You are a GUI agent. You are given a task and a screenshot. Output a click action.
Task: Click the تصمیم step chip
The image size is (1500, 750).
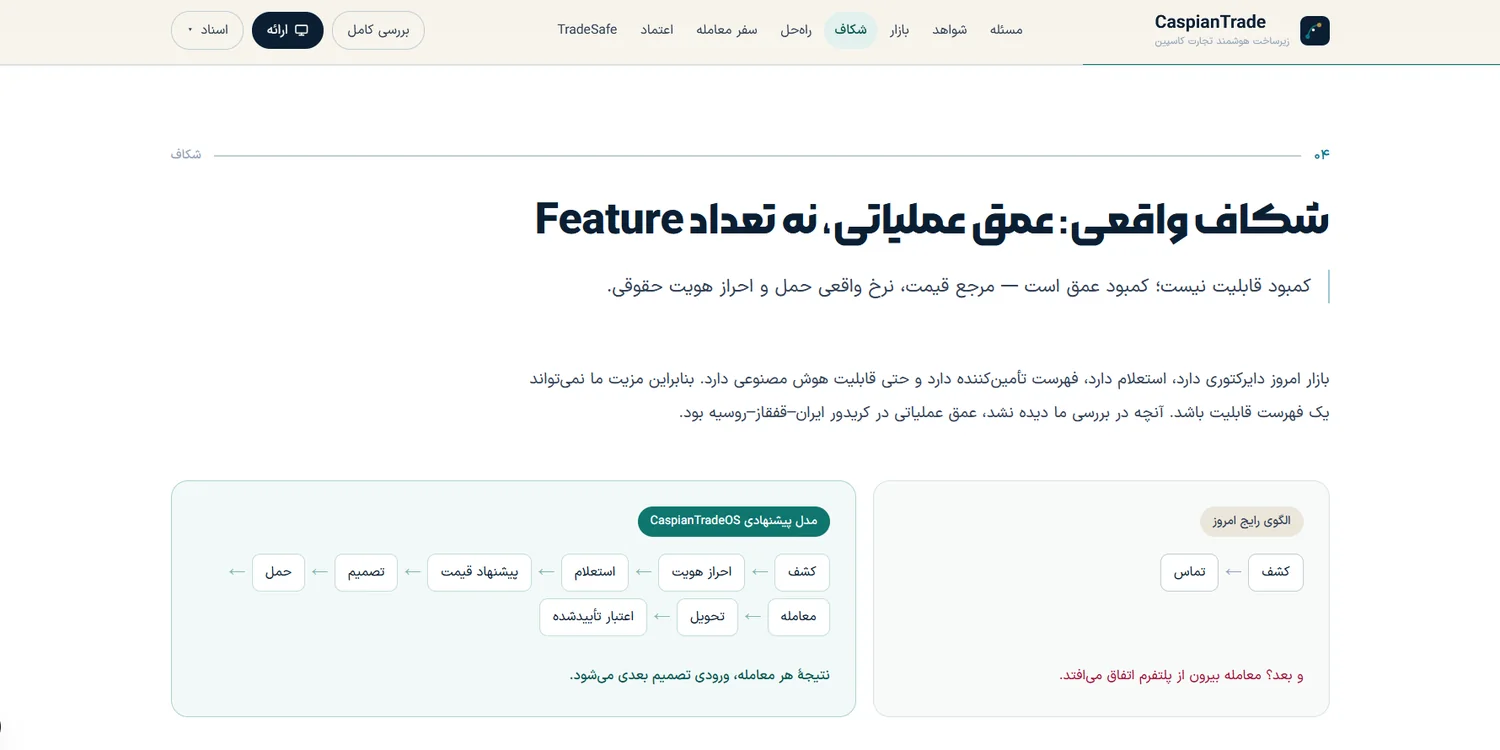pos(366,572)
